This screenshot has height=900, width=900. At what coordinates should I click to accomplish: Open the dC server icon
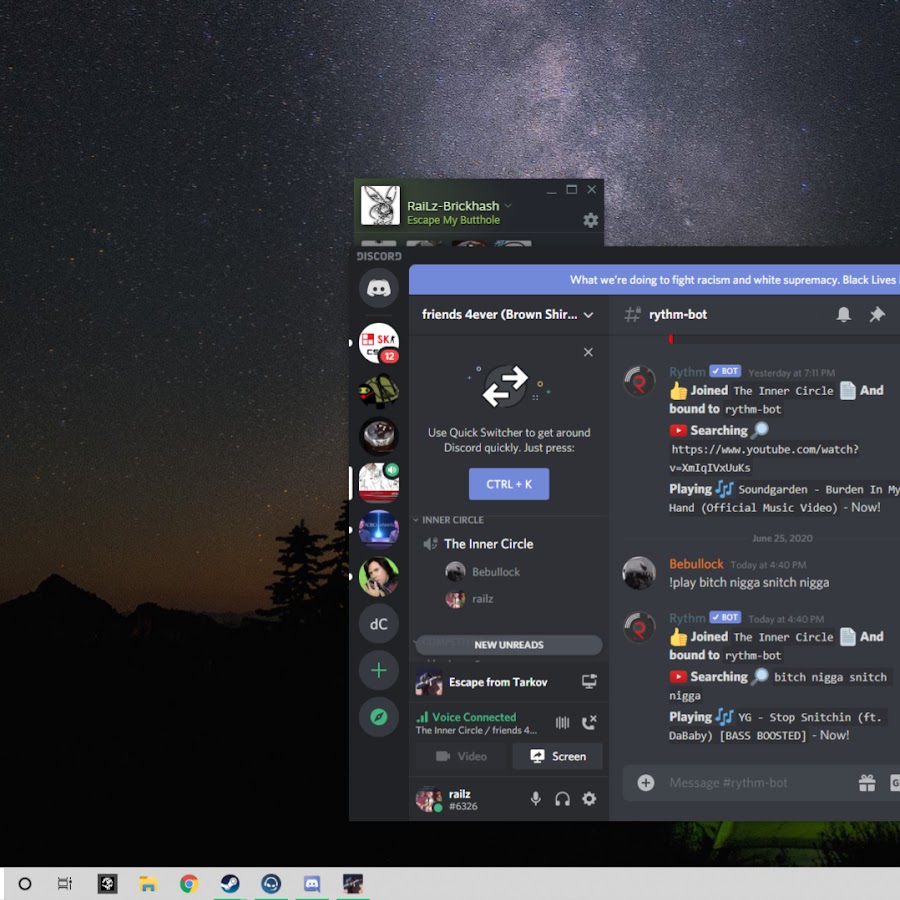pyautogui.click(x=378, y=624)
